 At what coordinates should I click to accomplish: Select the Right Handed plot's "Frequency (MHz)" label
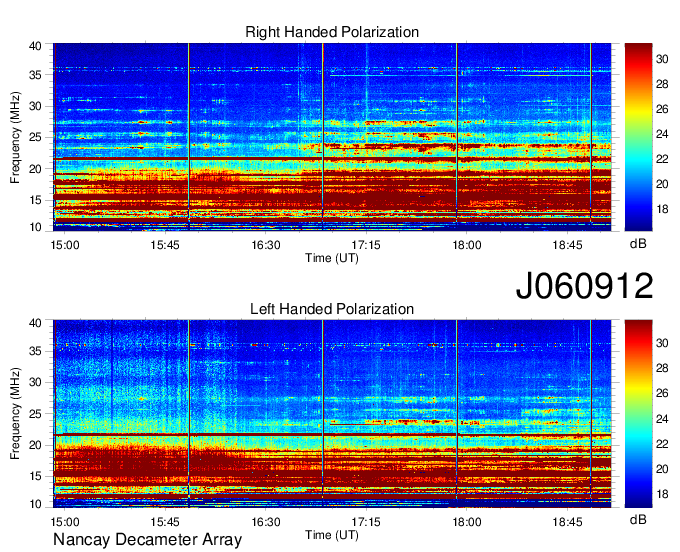click(15, 137)
